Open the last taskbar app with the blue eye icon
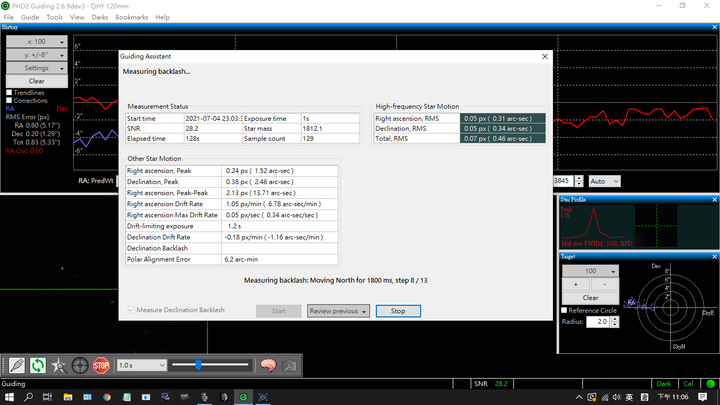 coord(263,397)
